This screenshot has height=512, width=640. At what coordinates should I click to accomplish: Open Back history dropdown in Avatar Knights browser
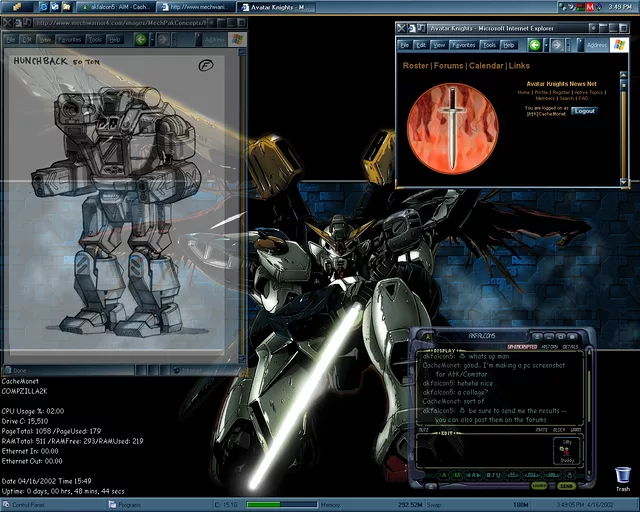[546, 45]
